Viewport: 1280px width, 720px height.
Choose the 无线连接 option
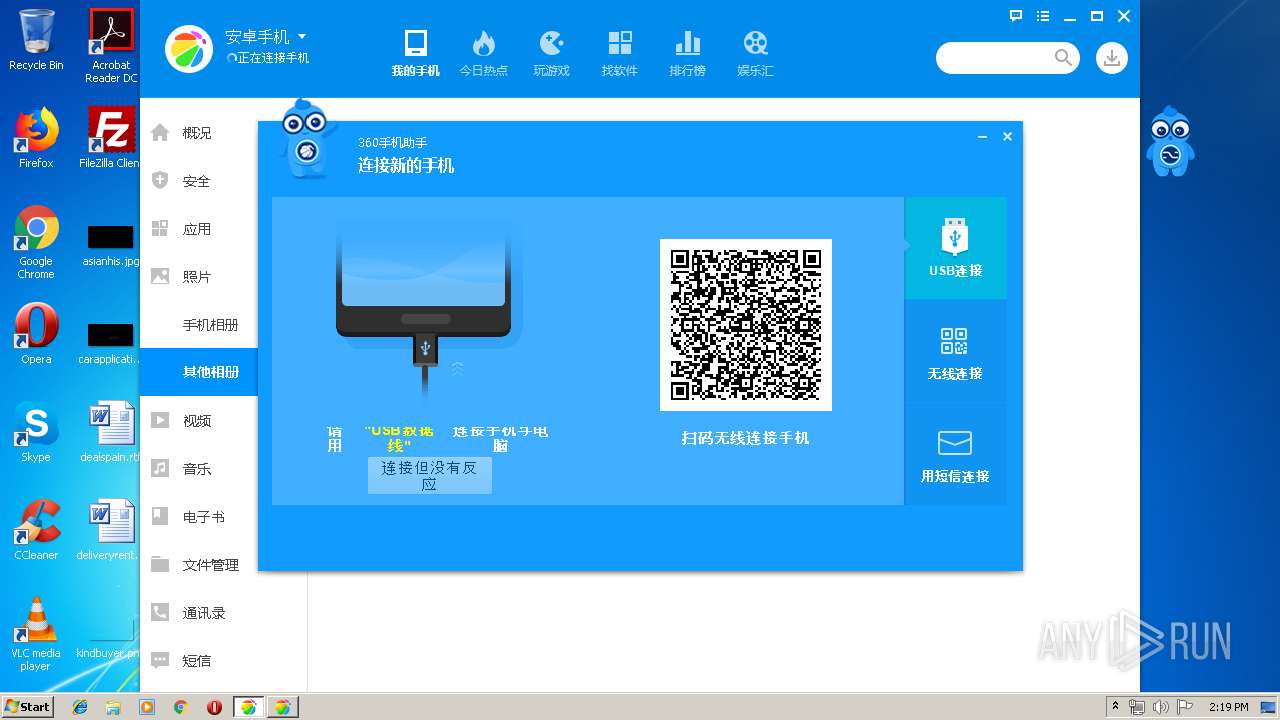tap(955, 352)
